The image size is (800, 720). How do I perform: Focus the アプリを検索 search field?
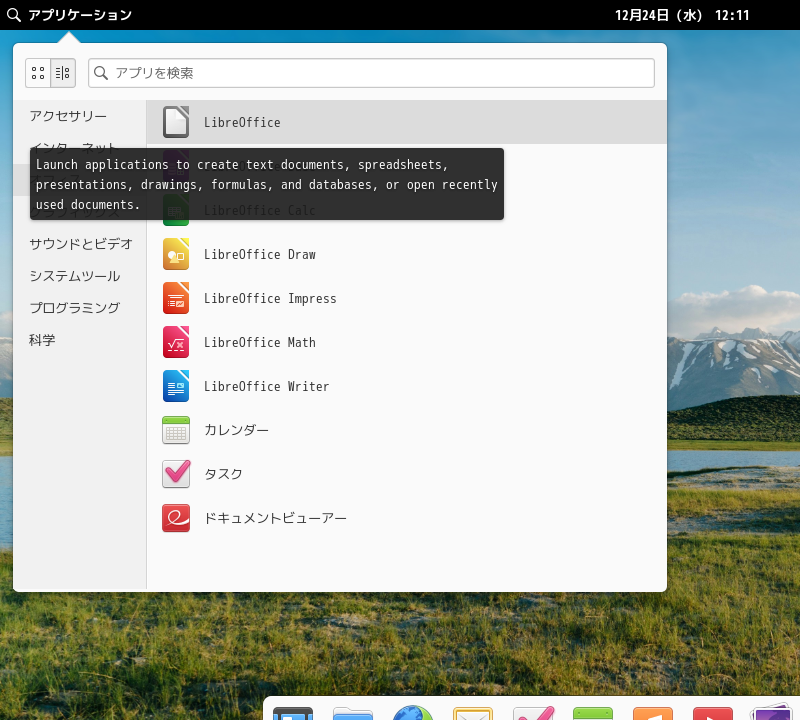point(371,73)
